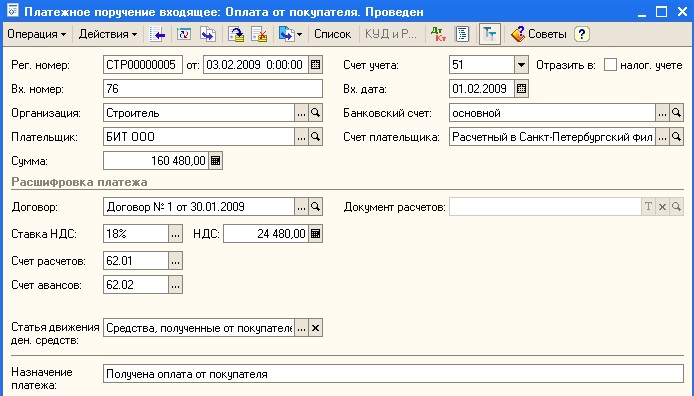The image size is (694, 396).
Task: Click the Список toolbar button
Action: 332,34
